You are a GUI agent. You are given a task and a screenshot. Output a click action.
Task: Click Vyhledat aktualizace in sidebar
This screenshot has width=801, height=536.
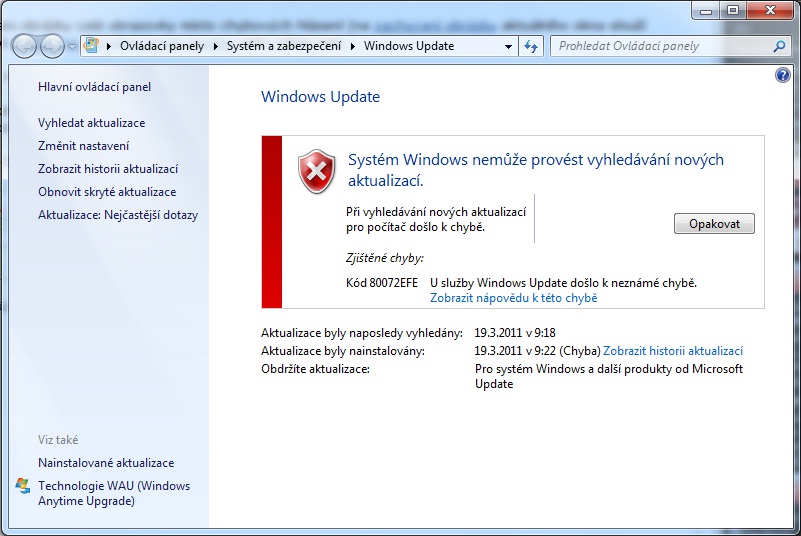point(91,123)
